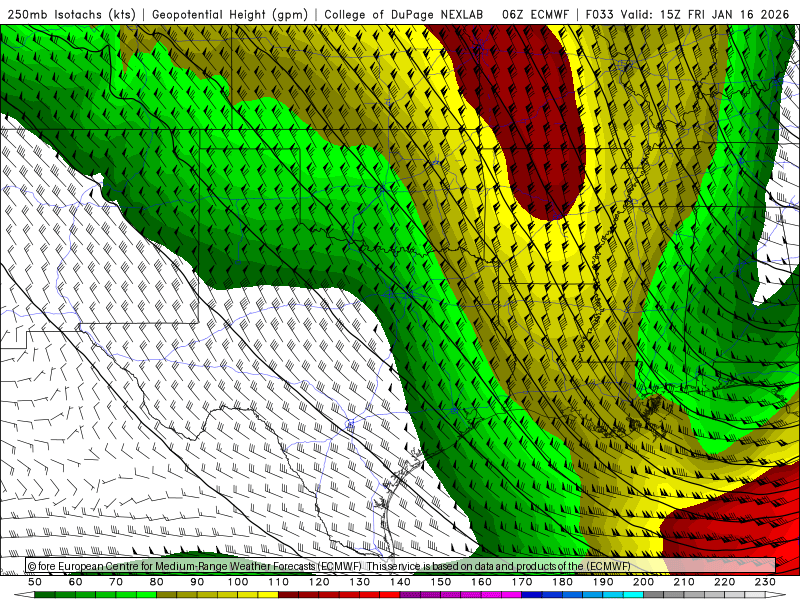
Task: Click the legend value 180
Action: tap(562, 582)
